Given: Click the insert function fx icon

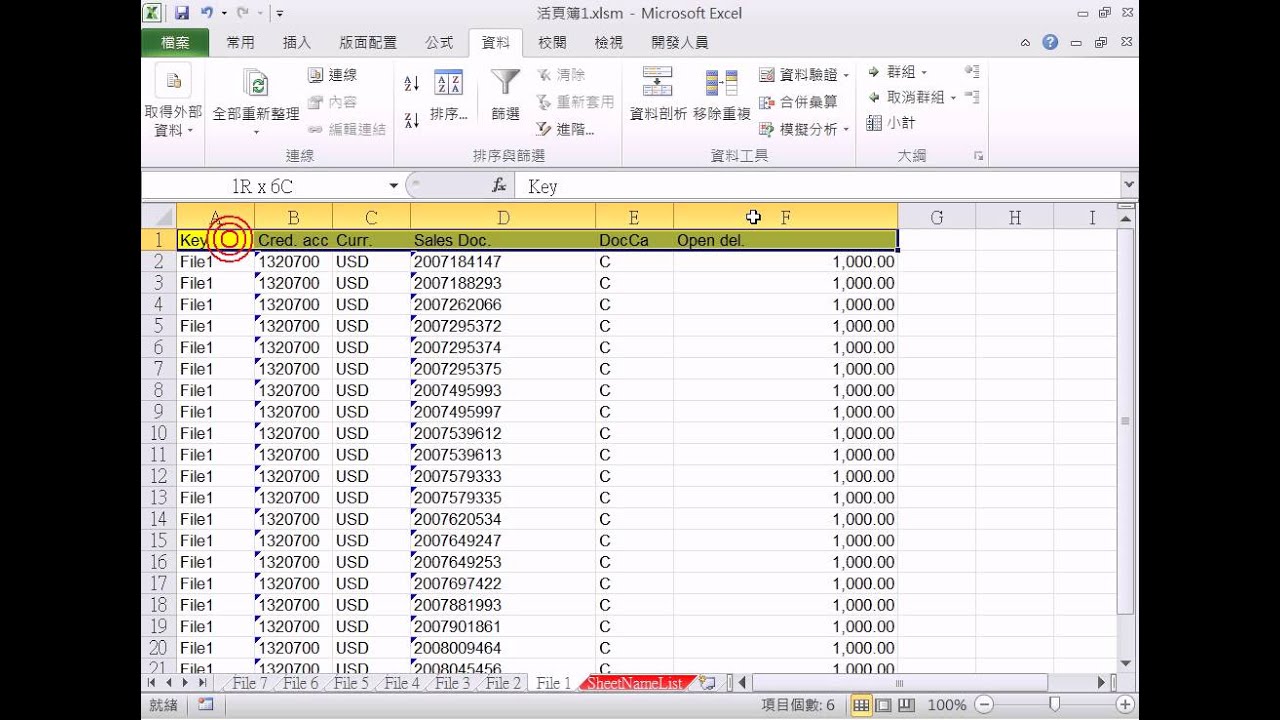Looking at the screenshot, I should pos(499,186).
